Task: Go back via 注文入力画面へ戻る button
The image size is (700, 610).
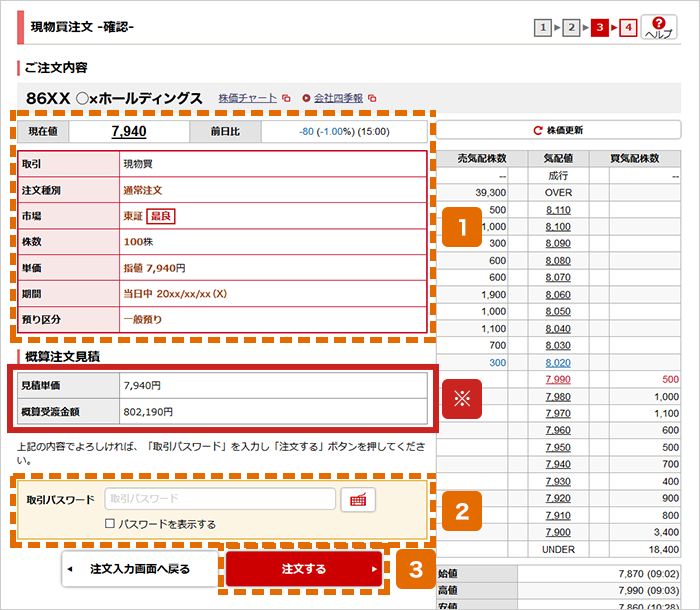Action: pyautogui.click(x=140, y=569)
